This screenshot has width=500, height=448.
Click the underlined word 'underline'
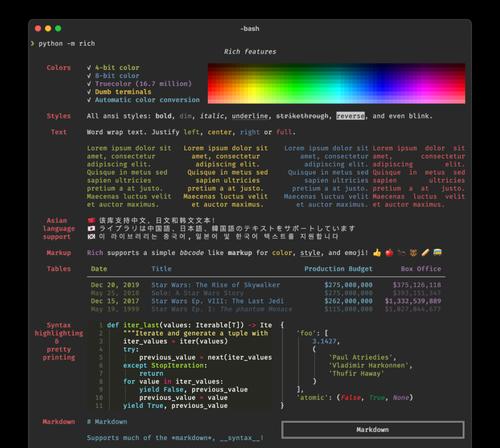coord(250,116)
